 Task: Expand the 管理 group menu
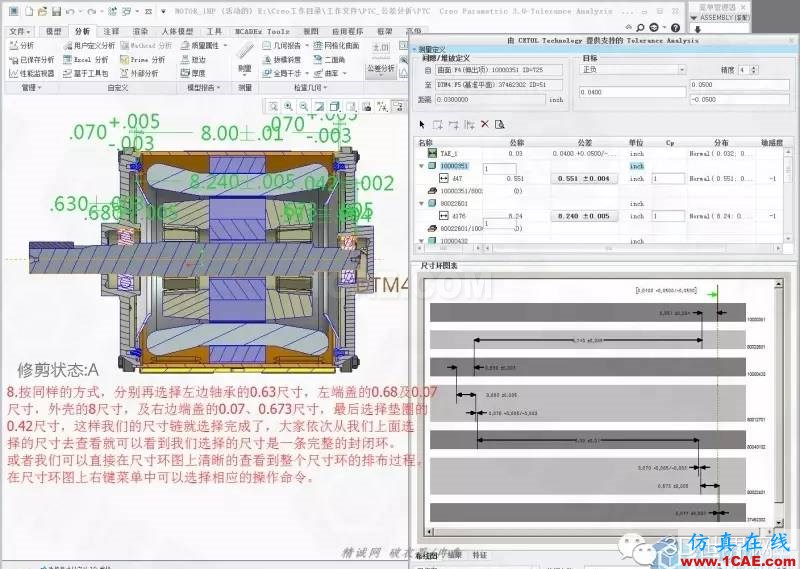31,88
